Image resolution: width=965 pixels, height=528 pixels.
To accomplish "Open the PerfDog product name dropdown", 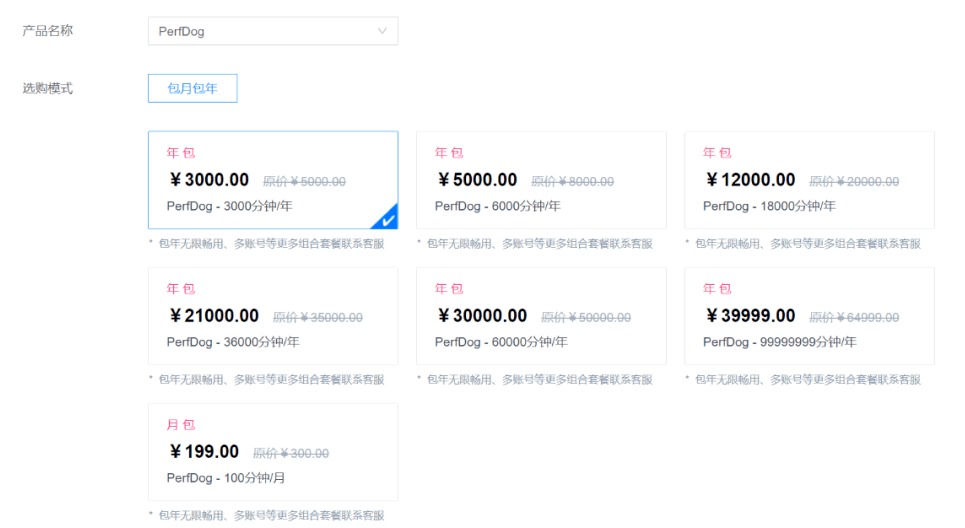I will (273, 31).
